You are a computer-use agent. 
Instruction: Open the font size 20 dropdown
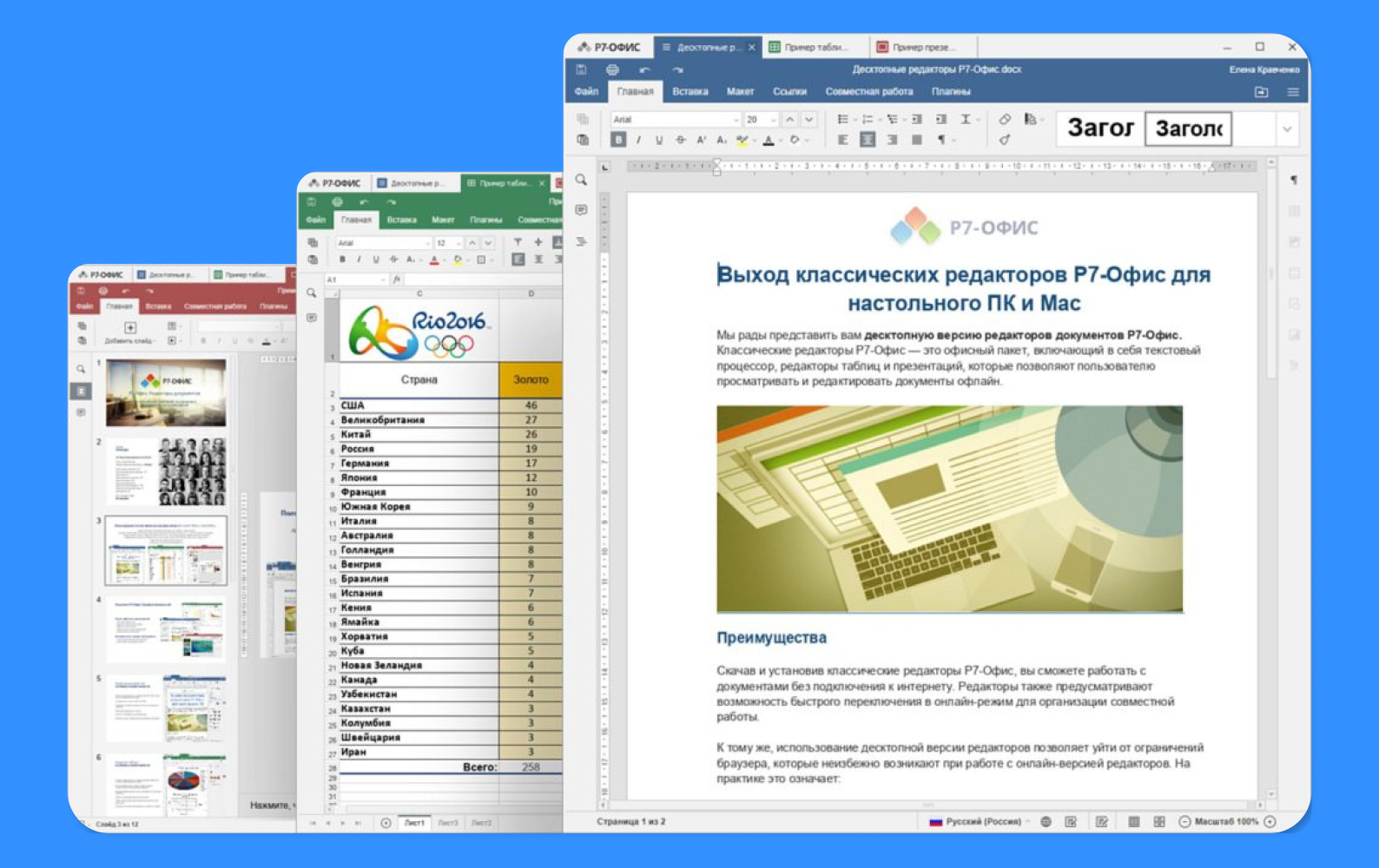tap(762, 120)
